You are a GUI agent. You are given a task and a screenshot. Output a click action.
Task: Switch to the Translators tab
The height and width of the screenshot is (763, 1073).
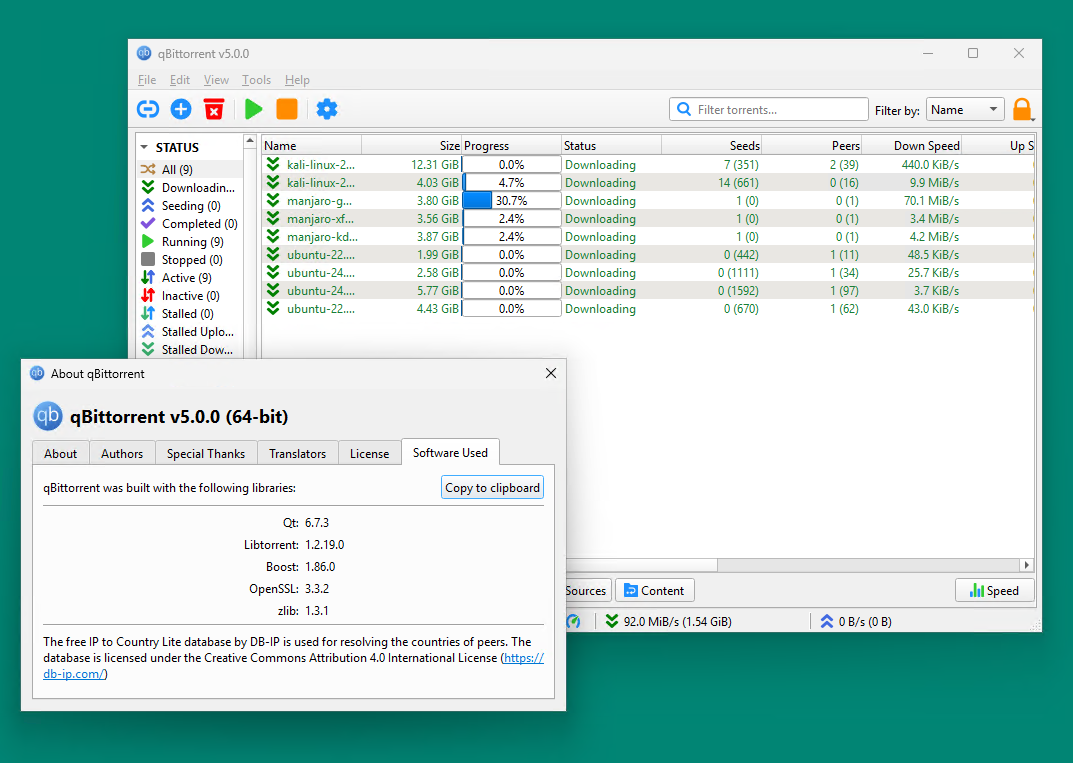coord(297,453)
